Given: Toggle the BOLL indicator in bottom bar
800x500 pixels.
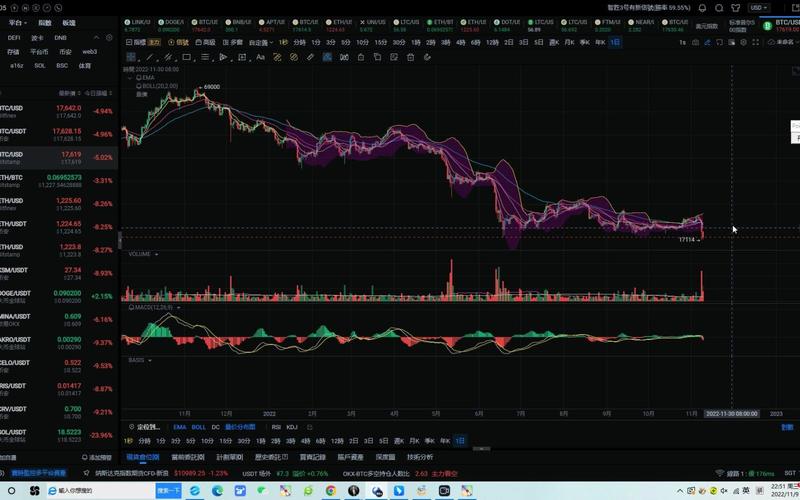Looking at the screenshot, I should point(198,427).
